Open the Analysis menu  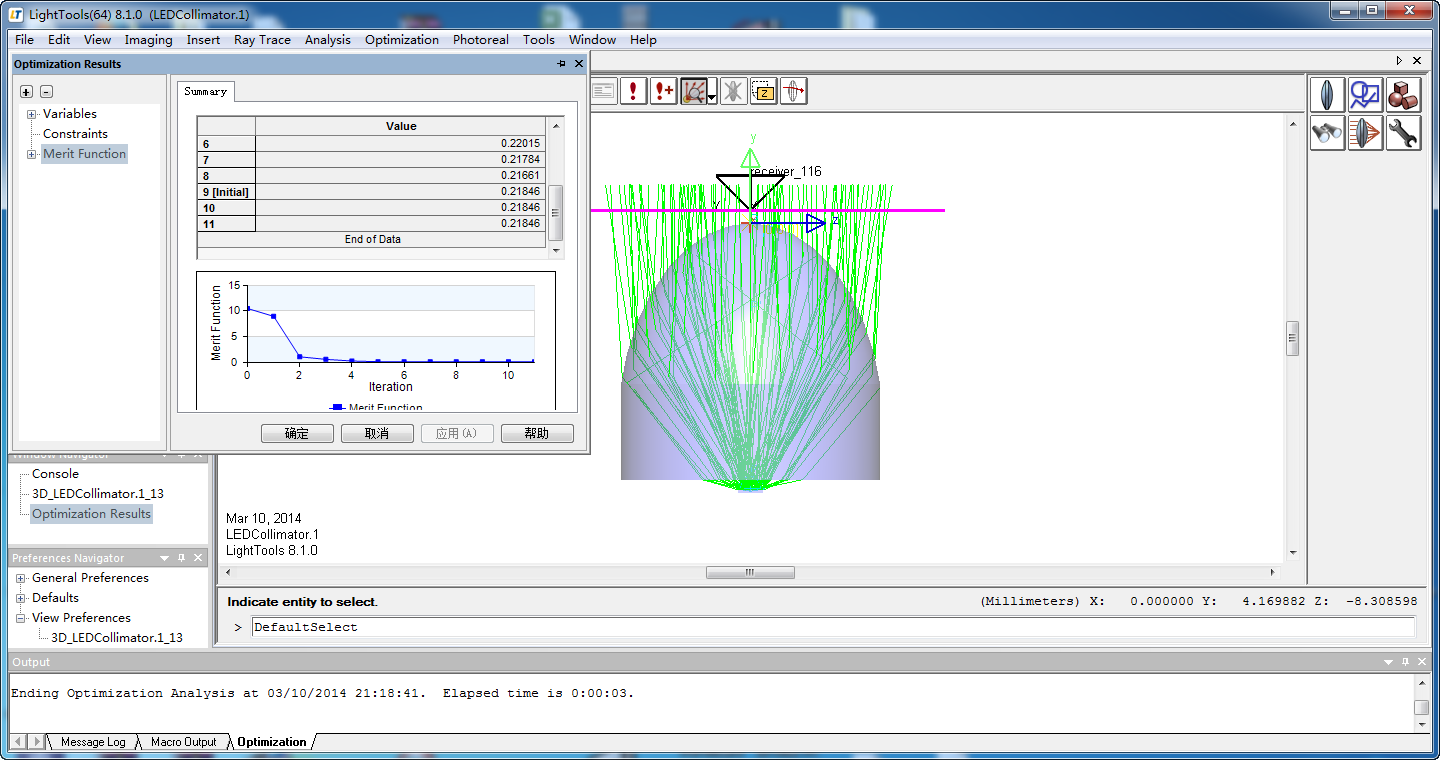point(328,40)
